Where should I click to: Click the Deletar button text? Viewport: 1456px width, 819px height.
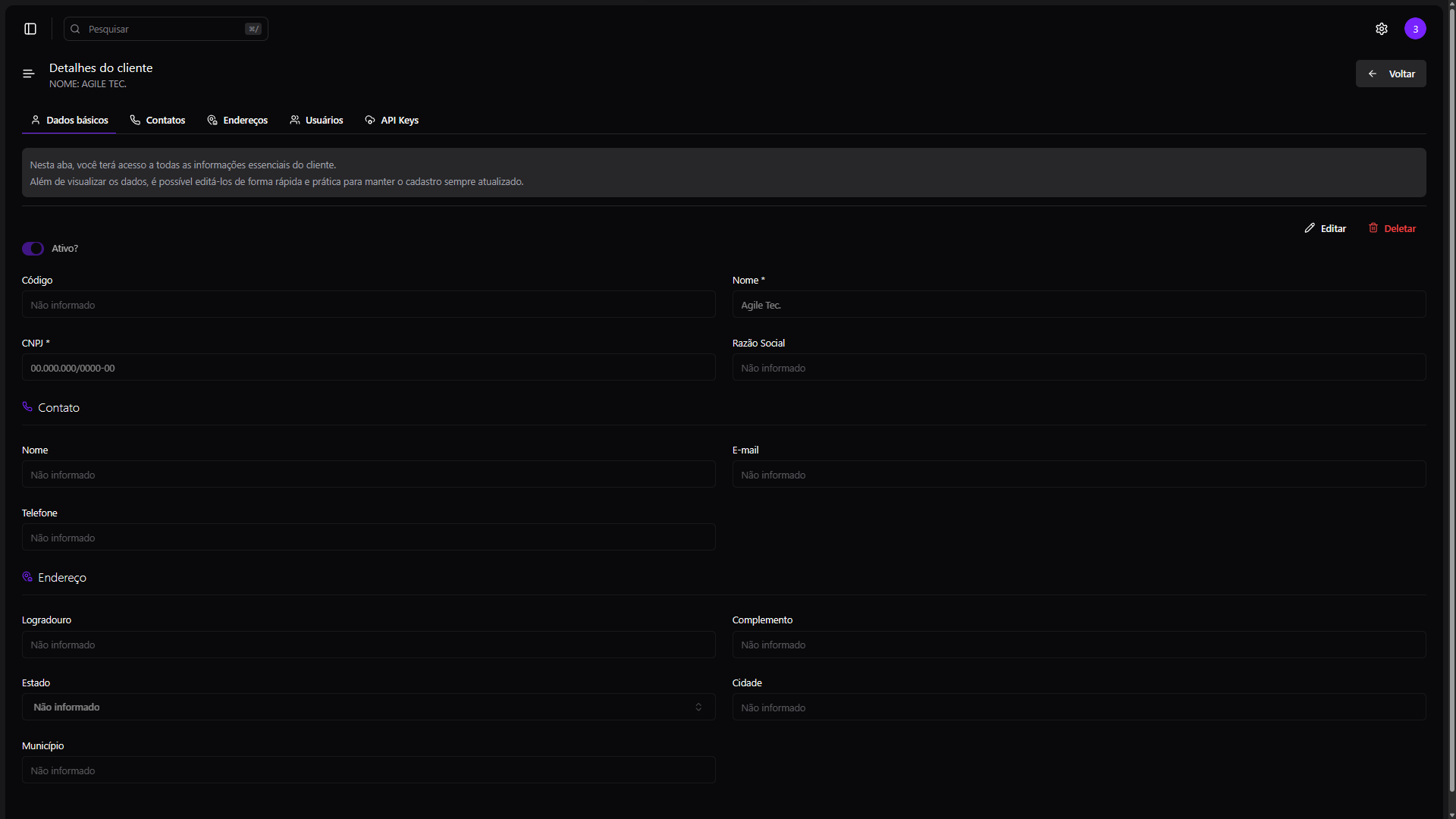tap(1400, 228)
